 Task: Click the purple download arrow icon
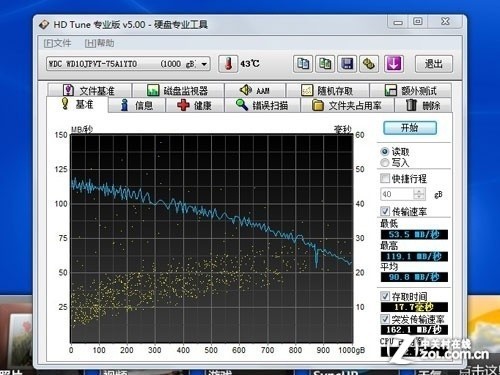394,63
